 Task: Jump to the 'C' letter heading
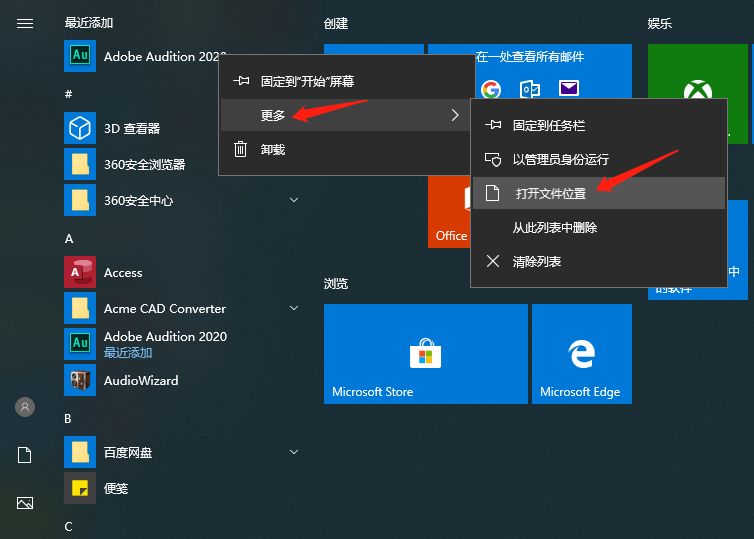(68, 526)
